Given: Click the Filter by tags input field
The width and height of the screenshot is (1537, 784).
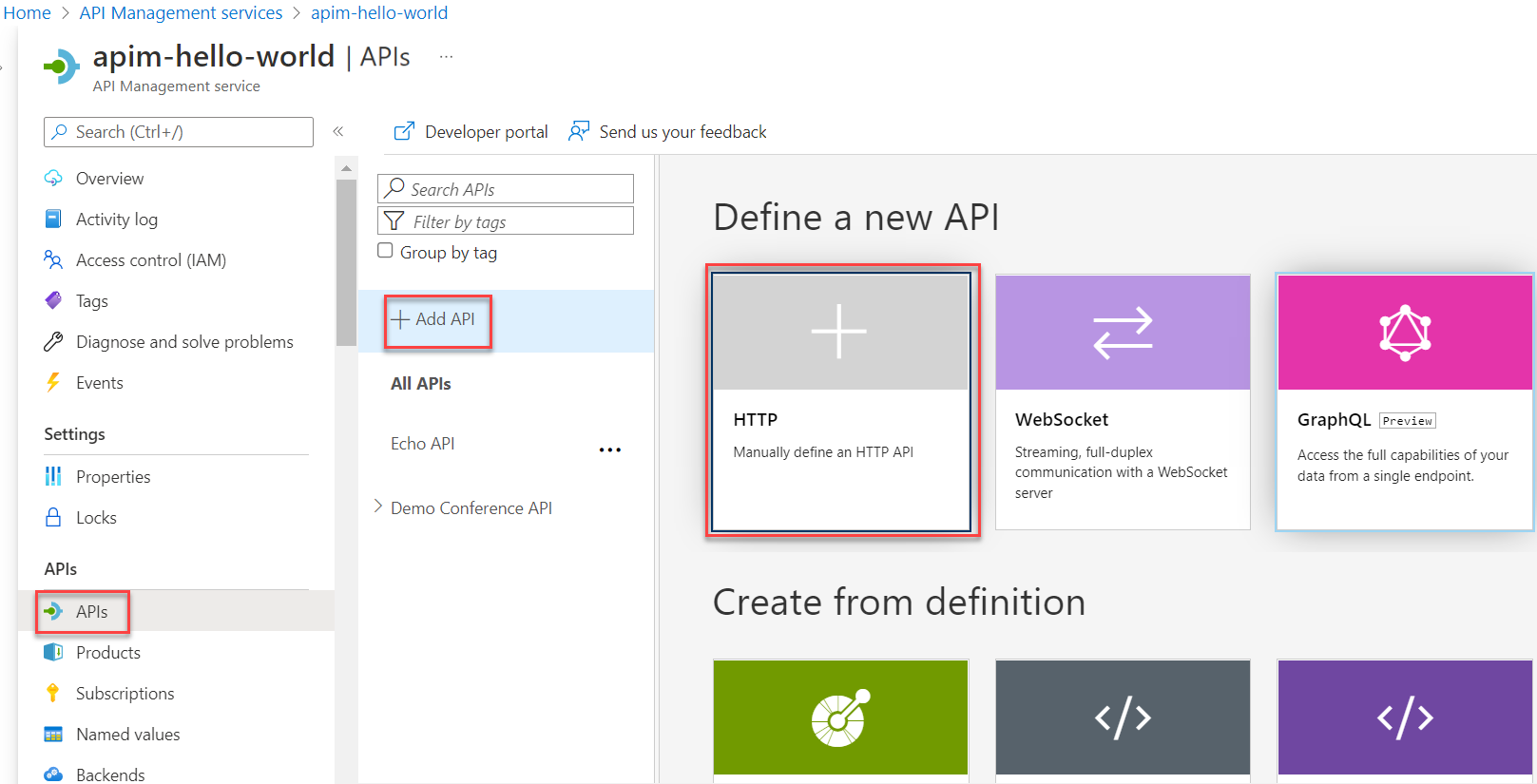Looking at the screenshot, I should click(506, 220).
